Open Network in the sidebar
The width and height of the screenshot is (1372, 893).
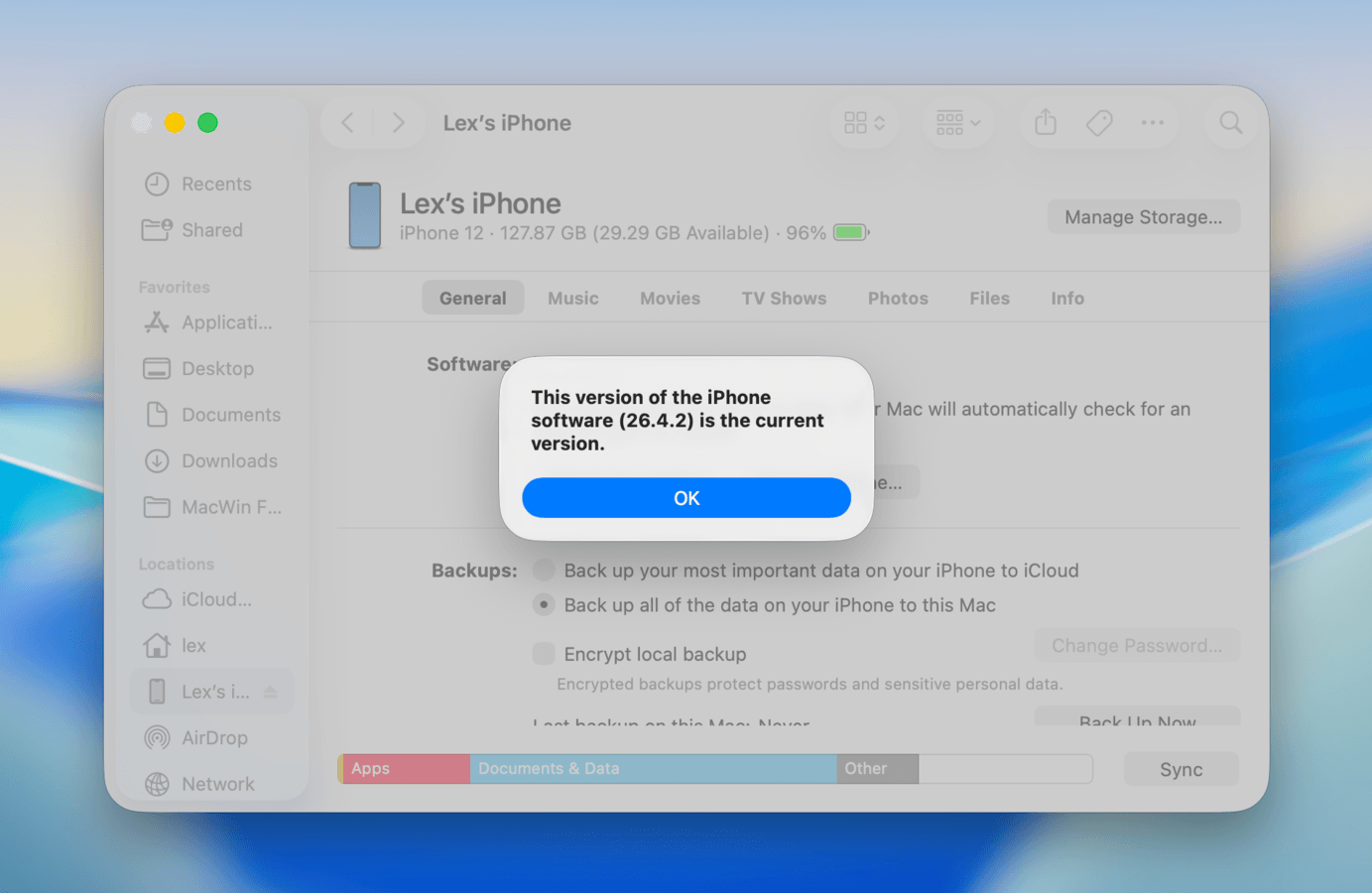[200, 784]
